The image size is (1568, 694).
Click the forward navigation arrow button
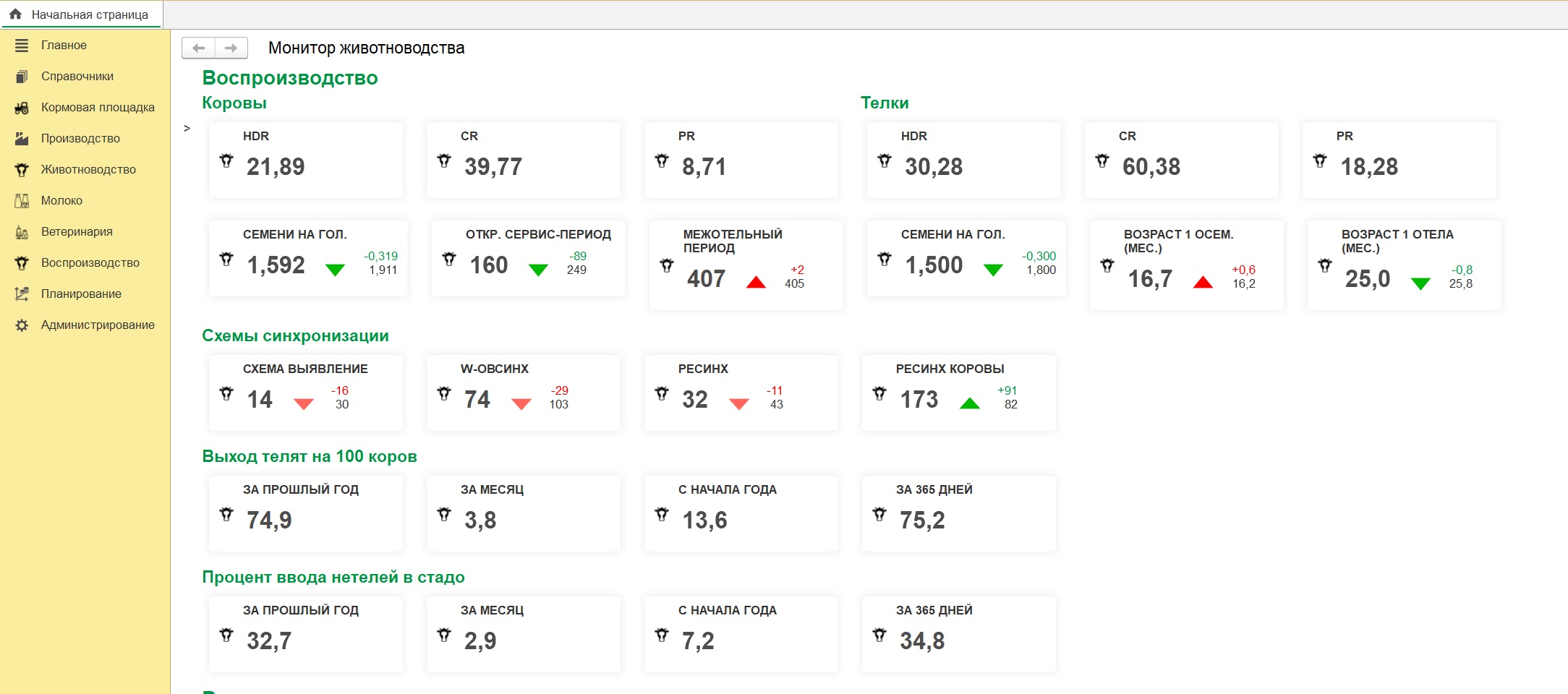point(231,48)
